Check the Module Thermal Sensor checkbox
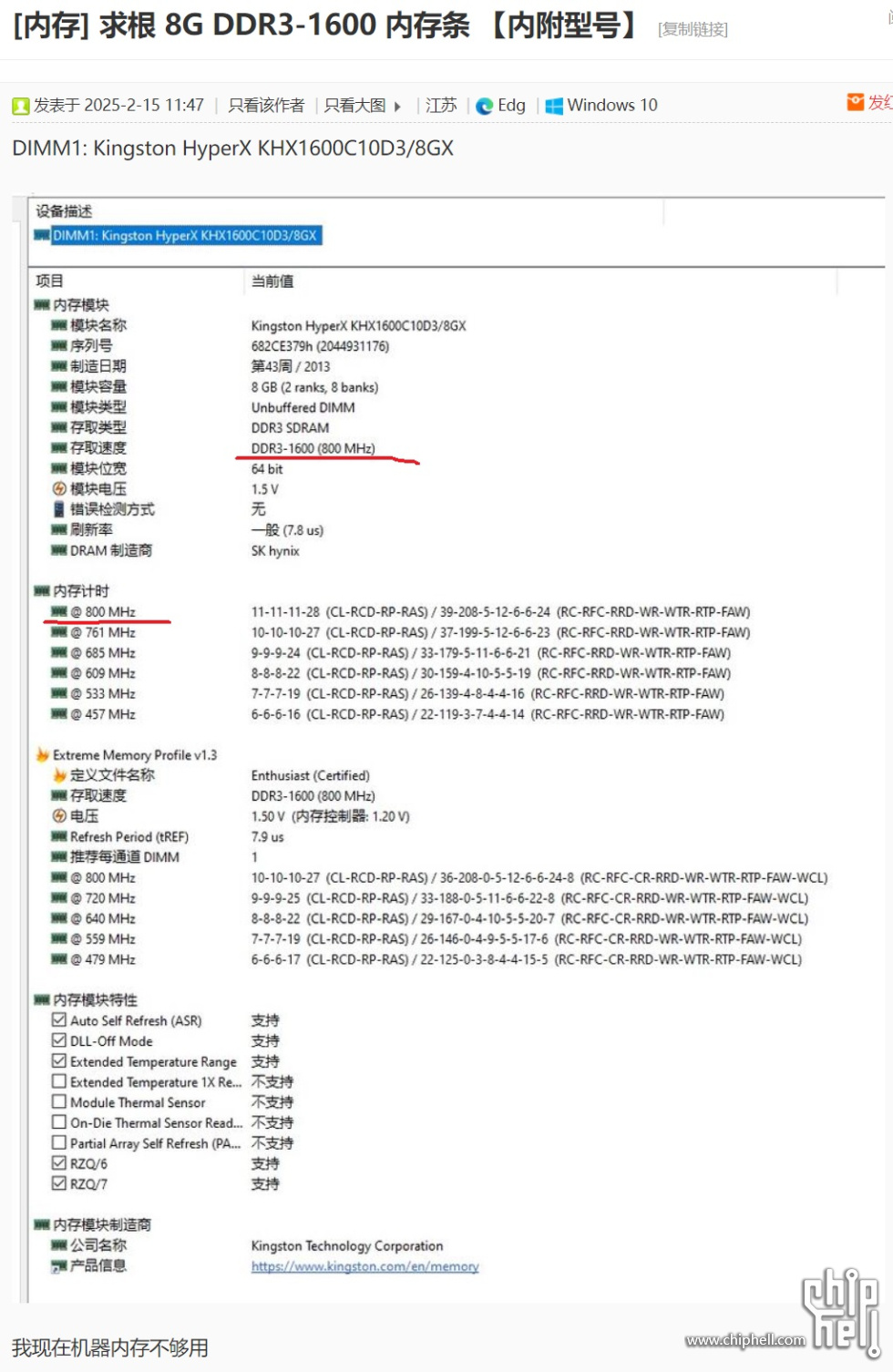This screenshot has width=893, height=1372. pos(59,1102)
